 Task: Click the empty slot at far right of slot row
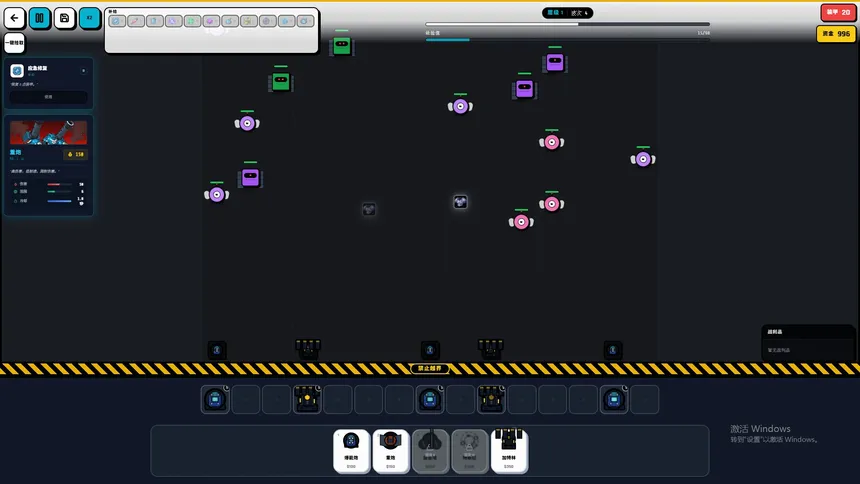pos(645,400)
